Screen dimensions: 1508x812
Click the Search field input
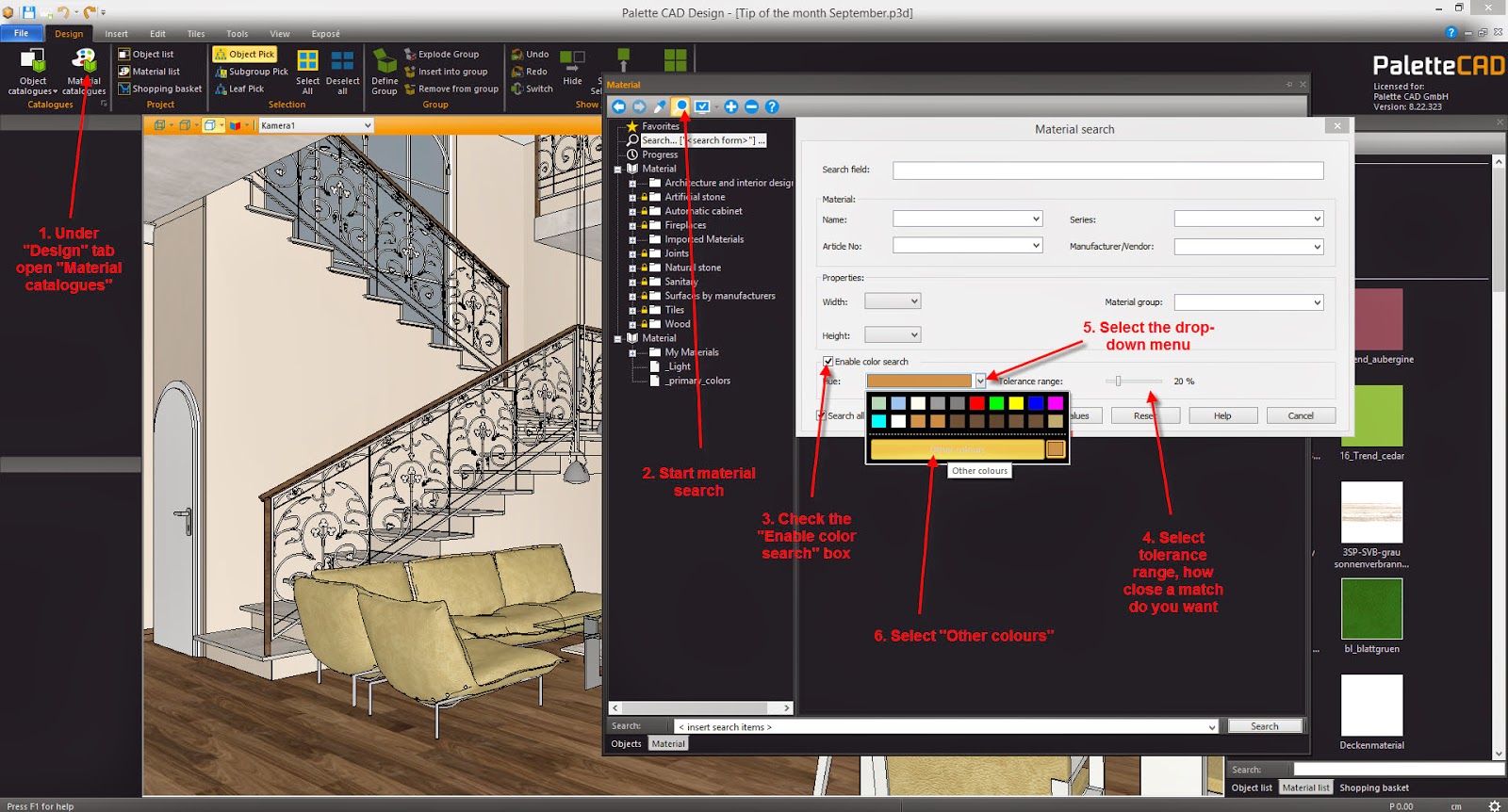1108,171
